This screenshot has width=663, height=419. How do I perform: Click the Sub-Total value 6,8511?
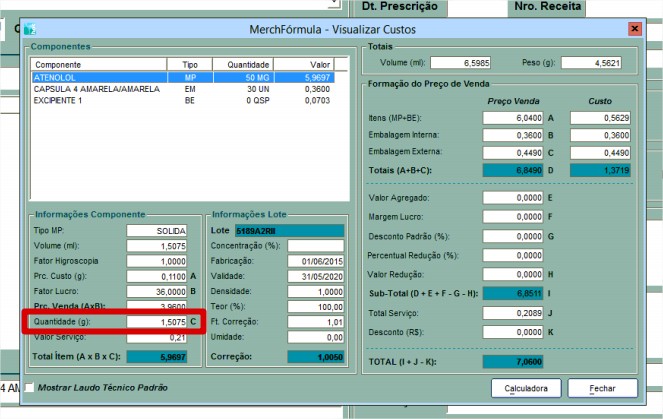[x=513, y=293]
